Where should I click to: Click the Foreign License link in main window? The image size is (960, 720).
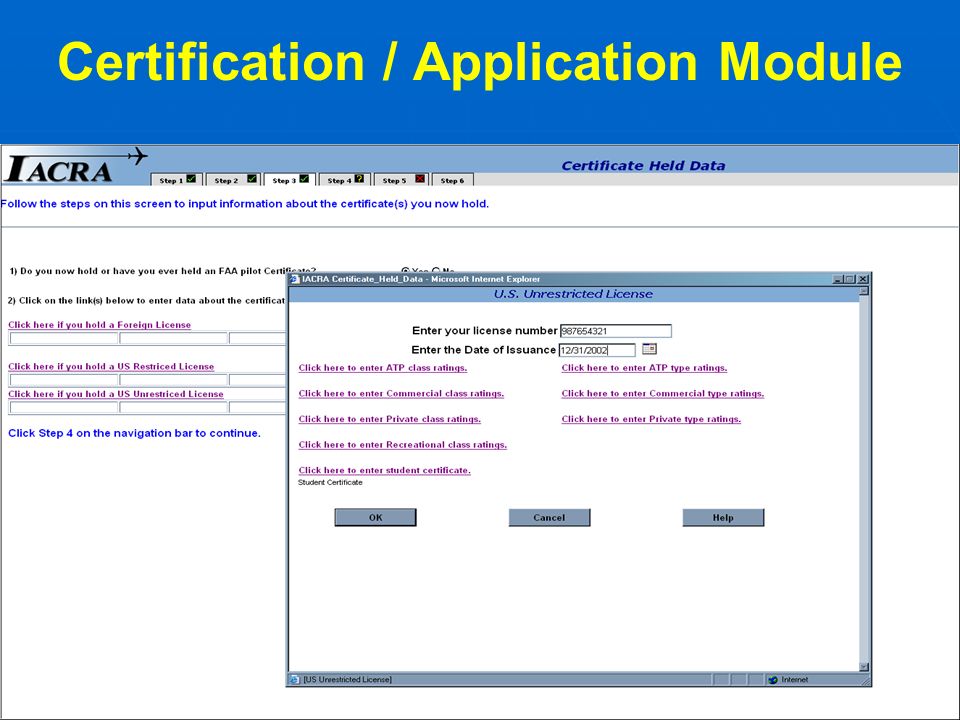[99, 325]
